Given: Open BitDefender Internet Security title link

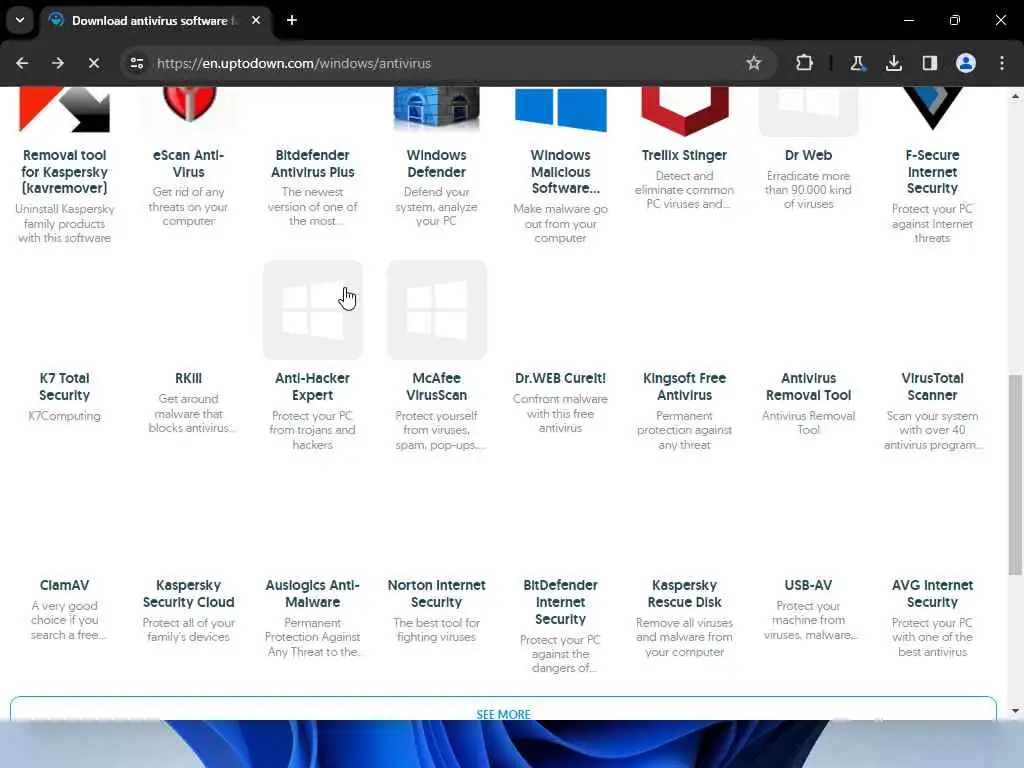Looking at the screenshot, I should (x=560, y=602).
